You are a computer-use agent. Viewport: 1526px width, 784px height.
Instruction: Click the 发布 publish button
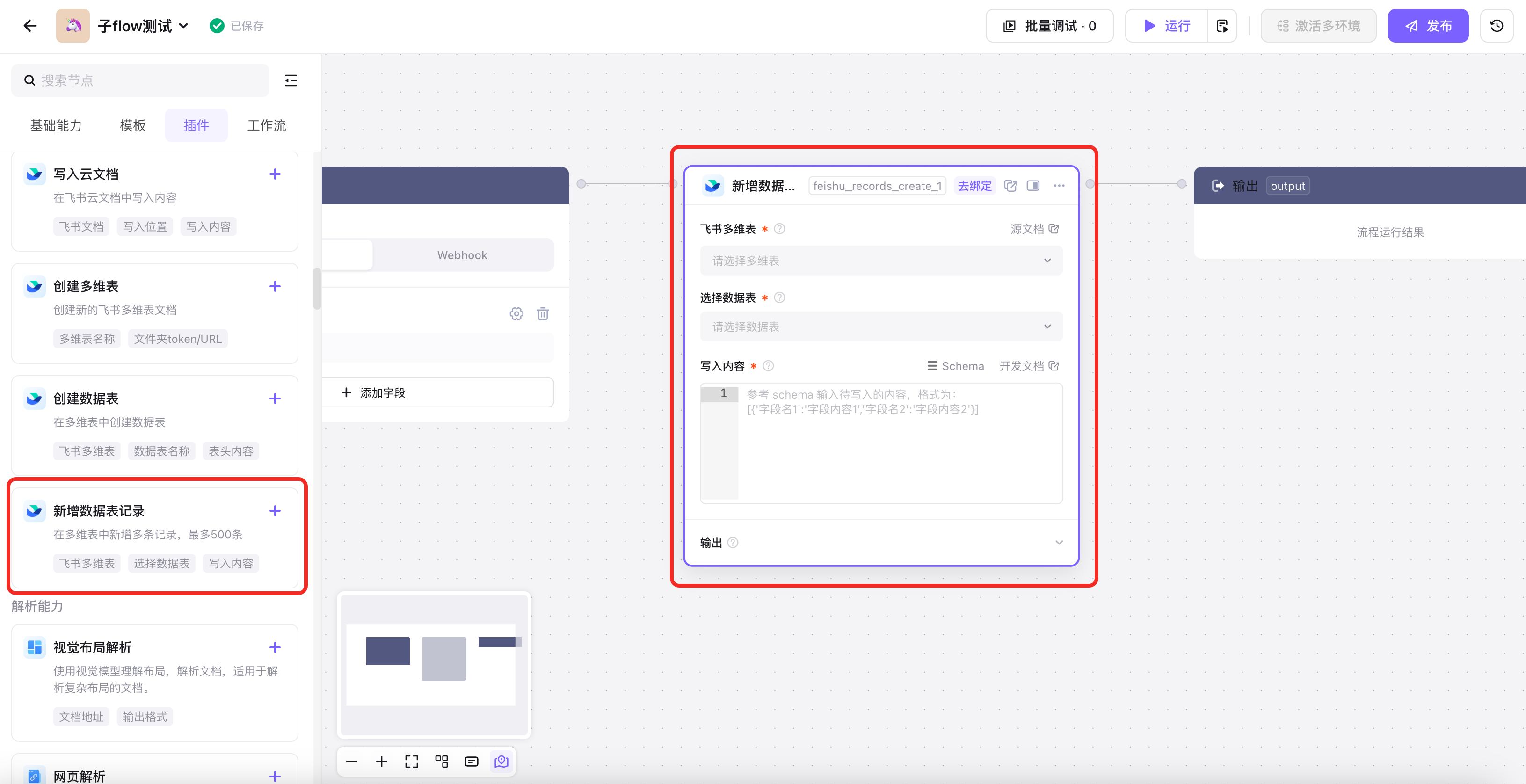coord(1428,25)
